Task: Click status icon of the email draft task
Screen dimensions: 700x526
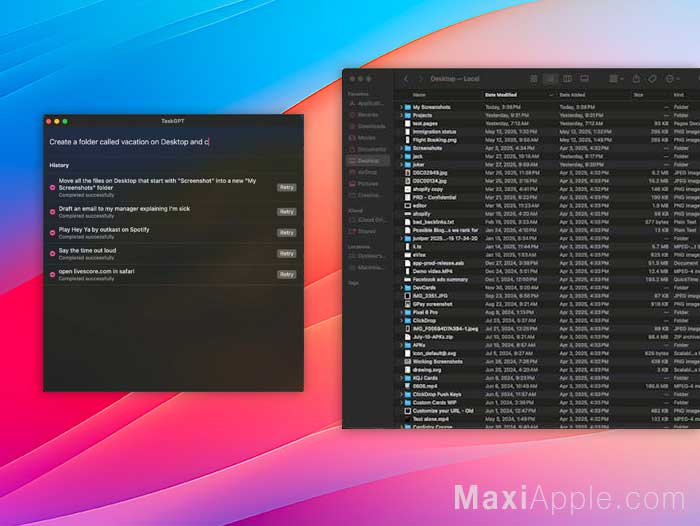Action: (x=52, y=212)
